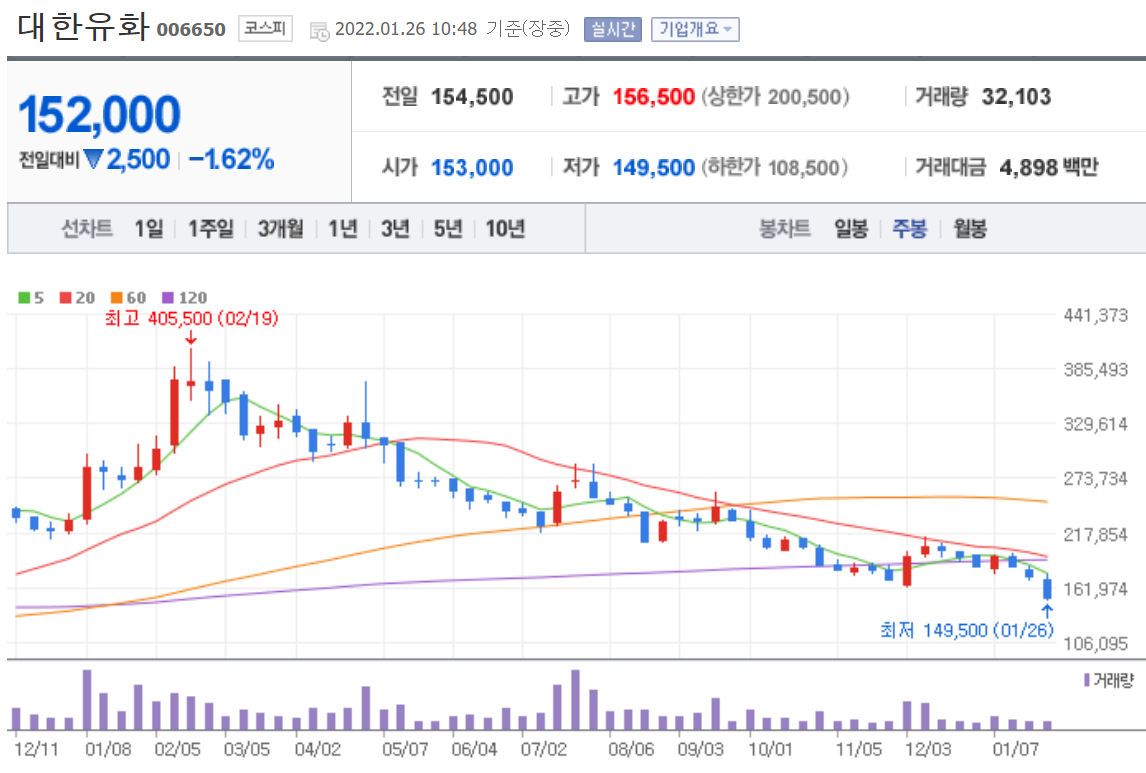The image size is (1146, 773).
Task: Click the 실시간 realtime button
Action: (x=612, y=29)
